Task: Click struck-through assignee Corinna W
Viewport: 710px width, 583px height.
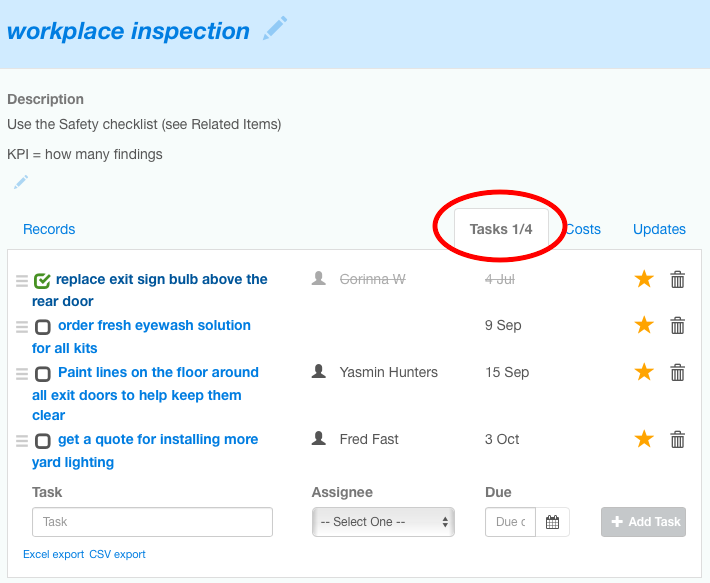Action: pyautogui.click(x=373, y=279)
